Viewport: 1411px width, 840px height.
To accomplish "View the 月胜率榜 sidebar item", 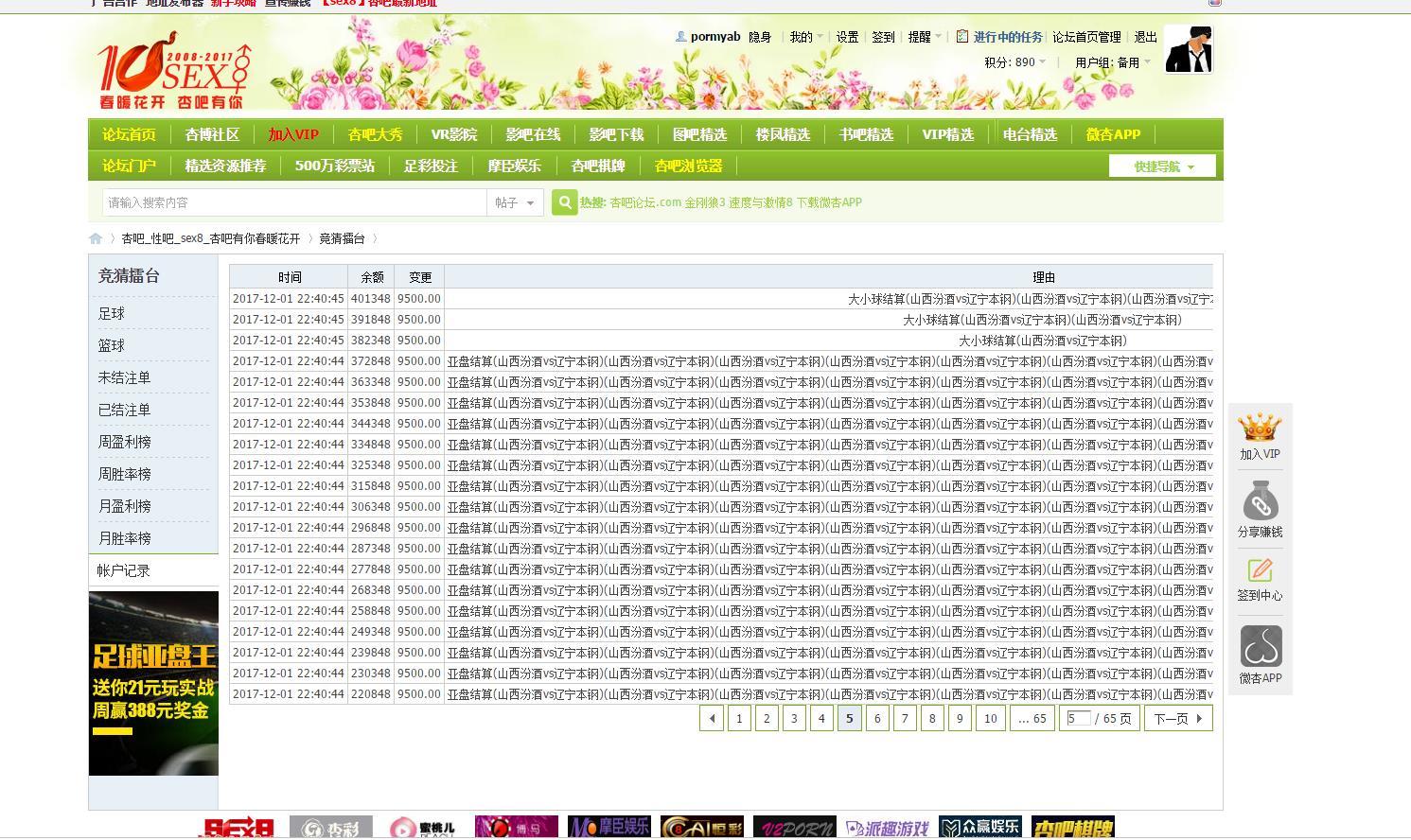I will [x=124, y=538].
